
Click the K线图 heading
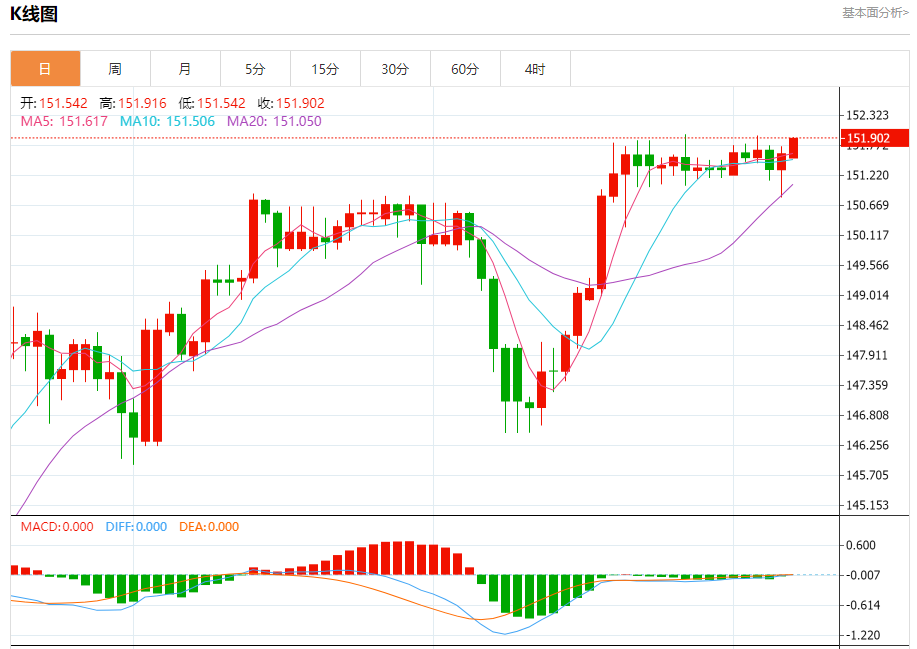pyautogui.click(x=34, y=13)
